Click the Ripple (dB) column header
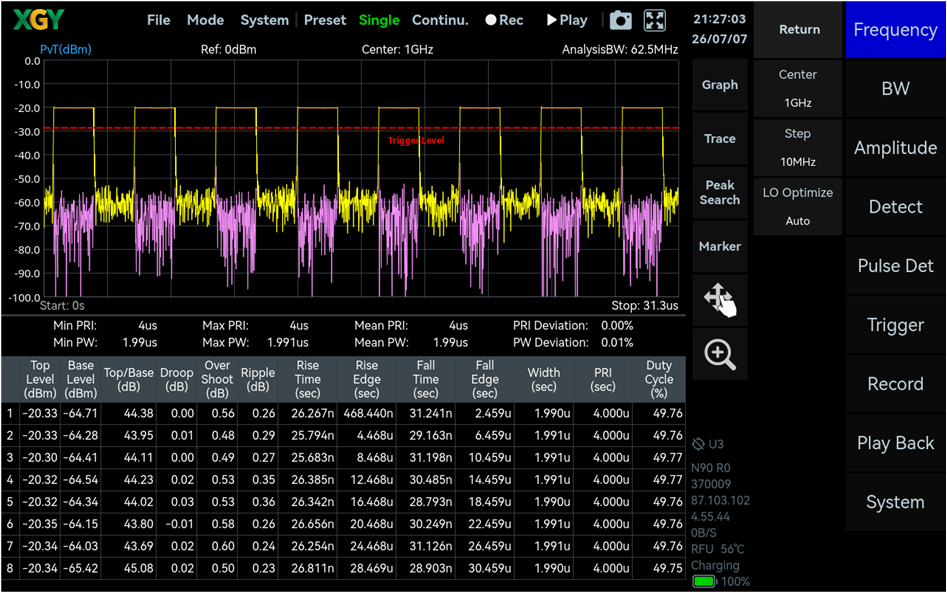Screen dimensions: 947x593 click(x=258, y=379)
